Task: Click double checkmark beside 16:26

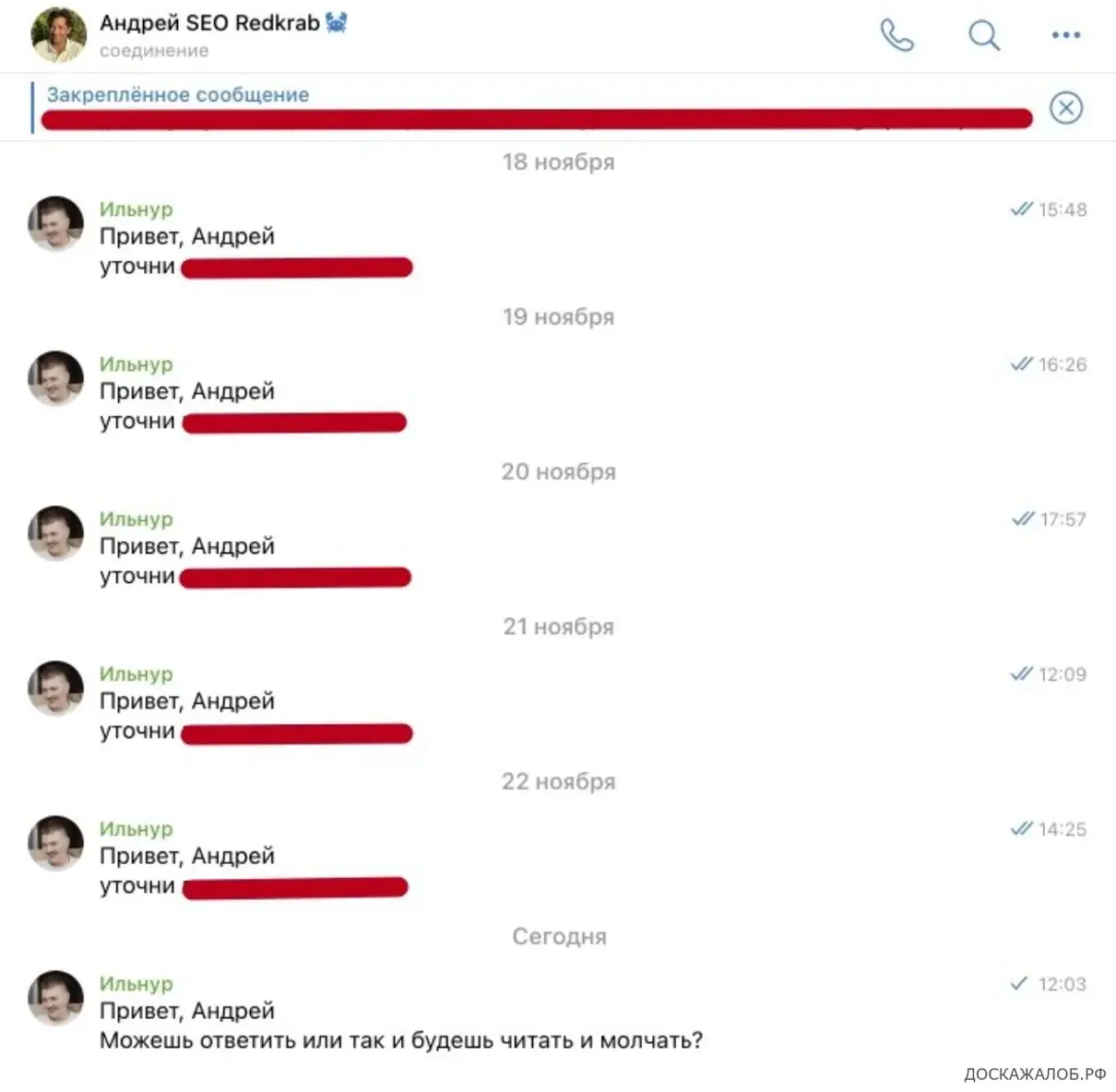Action: point(1021,364)
